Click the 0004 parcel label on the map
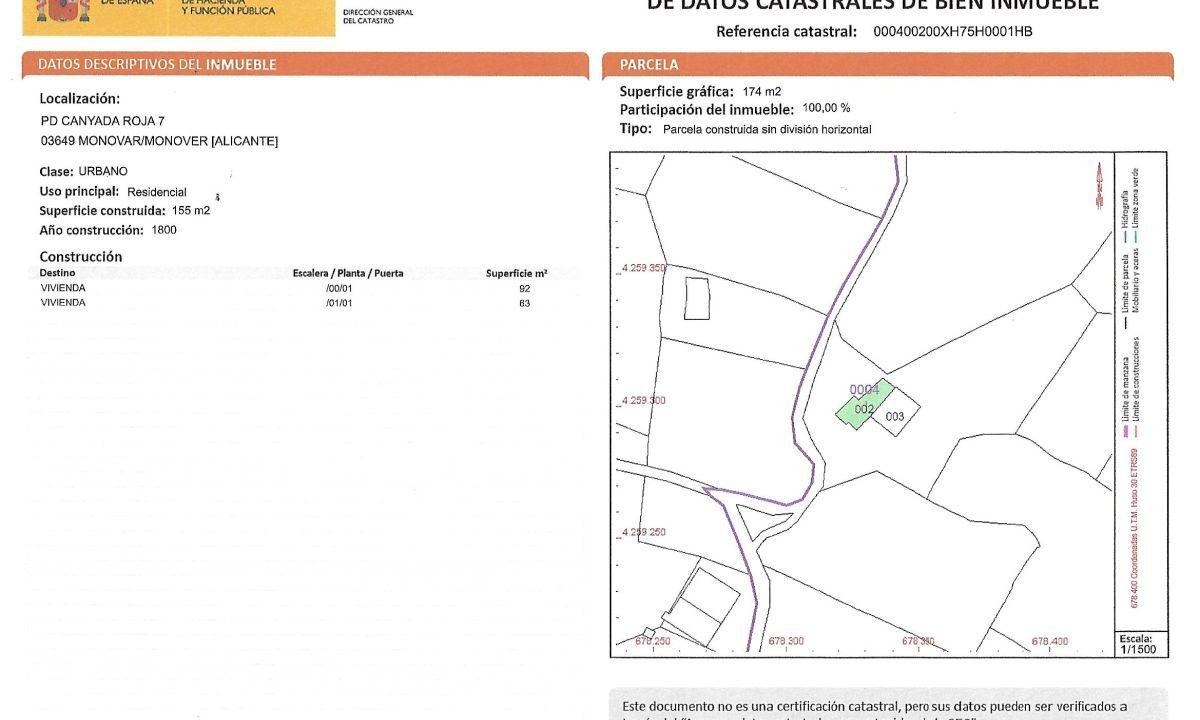This screenshot has height=720, width=1200. point(864,390)
